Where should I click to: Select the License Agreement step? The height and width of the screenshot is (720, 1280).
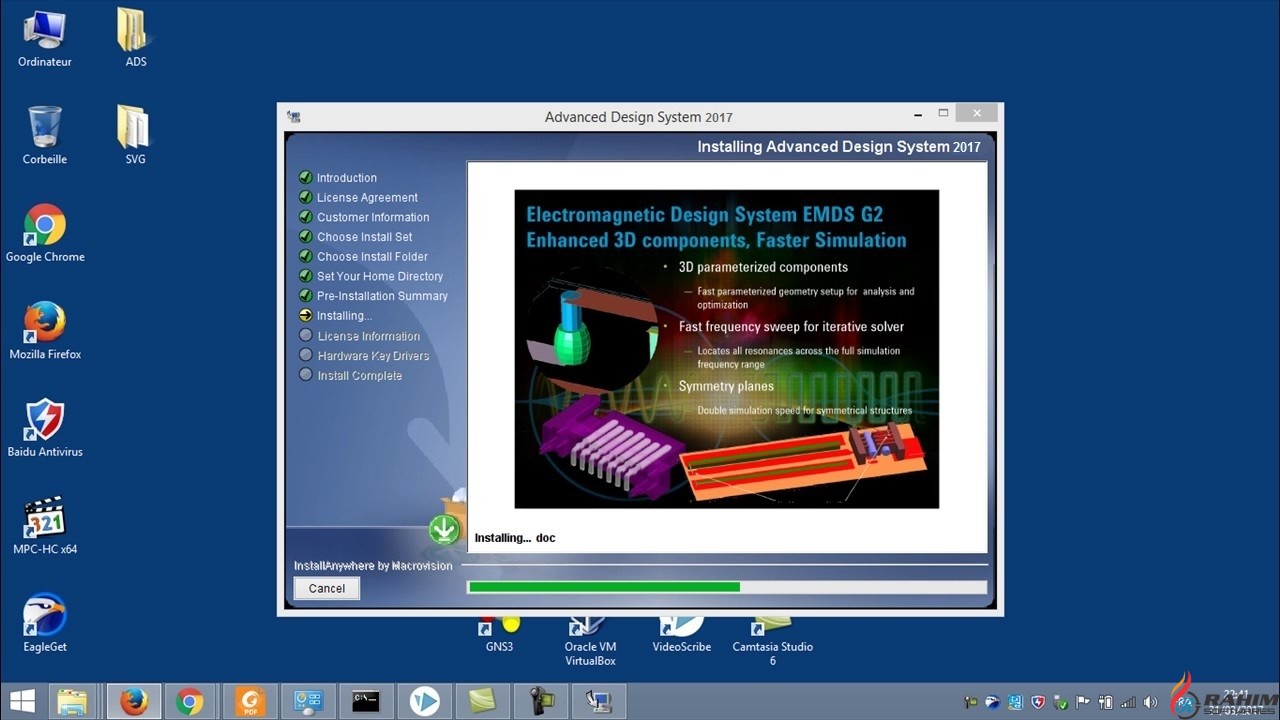[367, 198]
